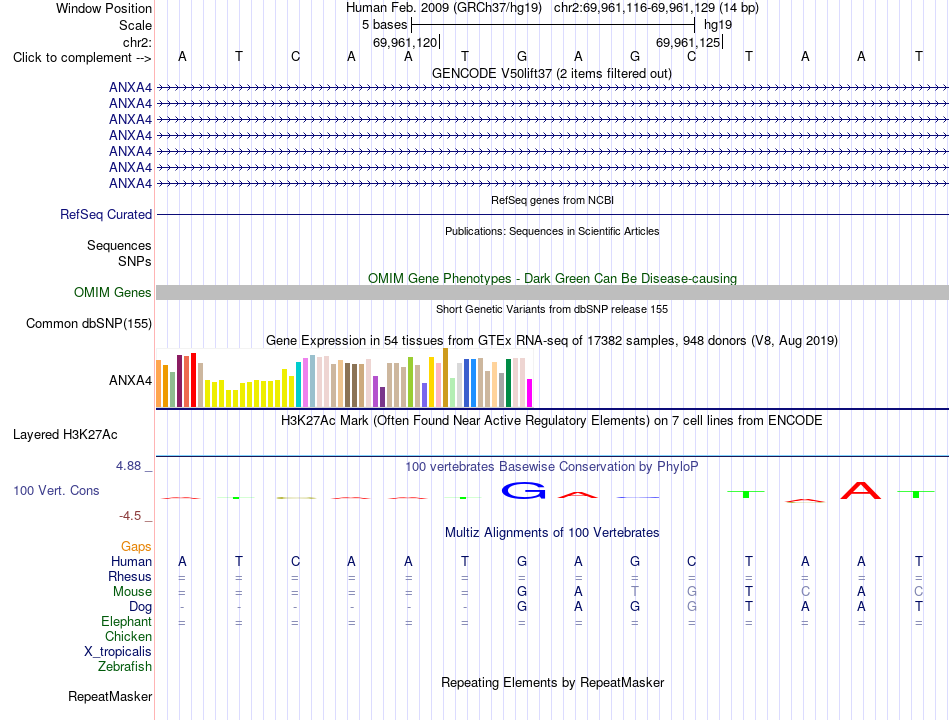
Task: Click the Sequences label of Publications track
Action: (x=119, y=245)
